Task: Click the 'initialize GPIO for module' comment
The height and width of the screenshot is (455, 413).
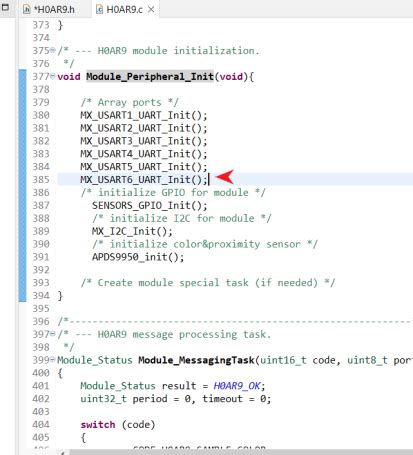Action: (x=173, y=193)
